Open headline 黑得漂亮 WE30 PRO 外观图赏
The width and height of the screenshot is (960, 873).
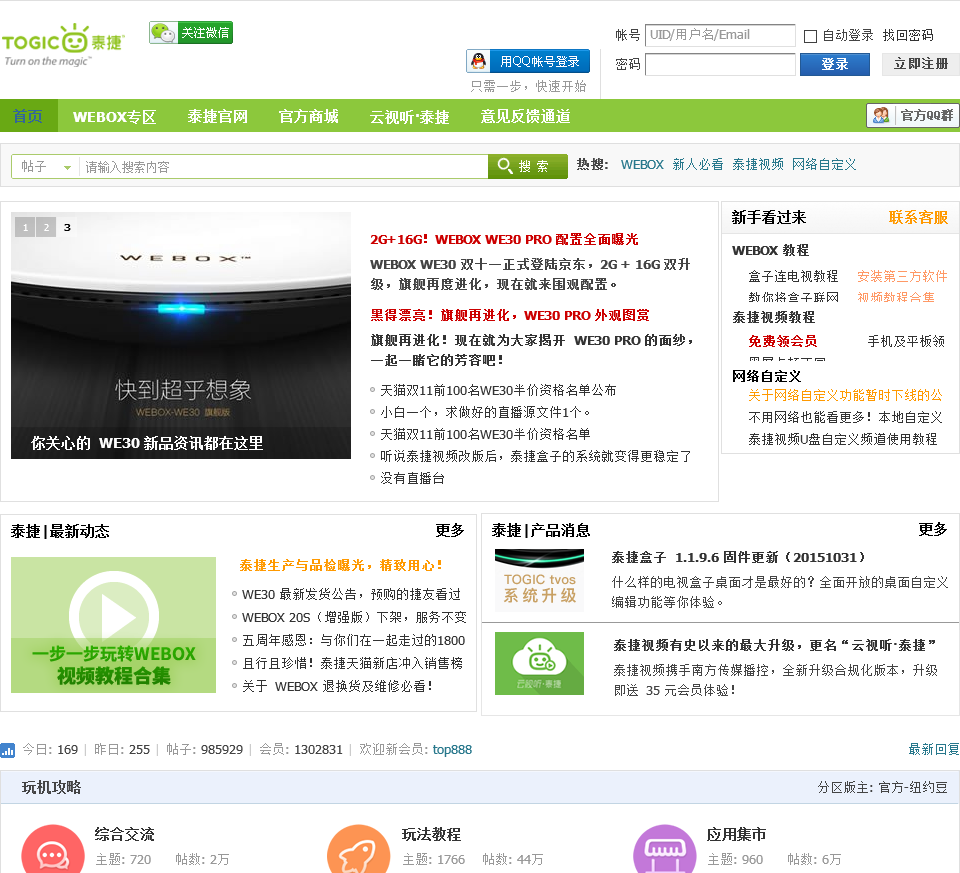pyautogui.click(x=510, y=315)
